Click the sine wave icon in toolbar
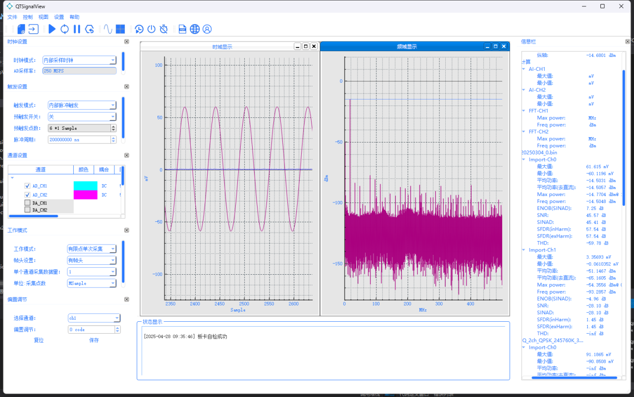 point(108,29)
